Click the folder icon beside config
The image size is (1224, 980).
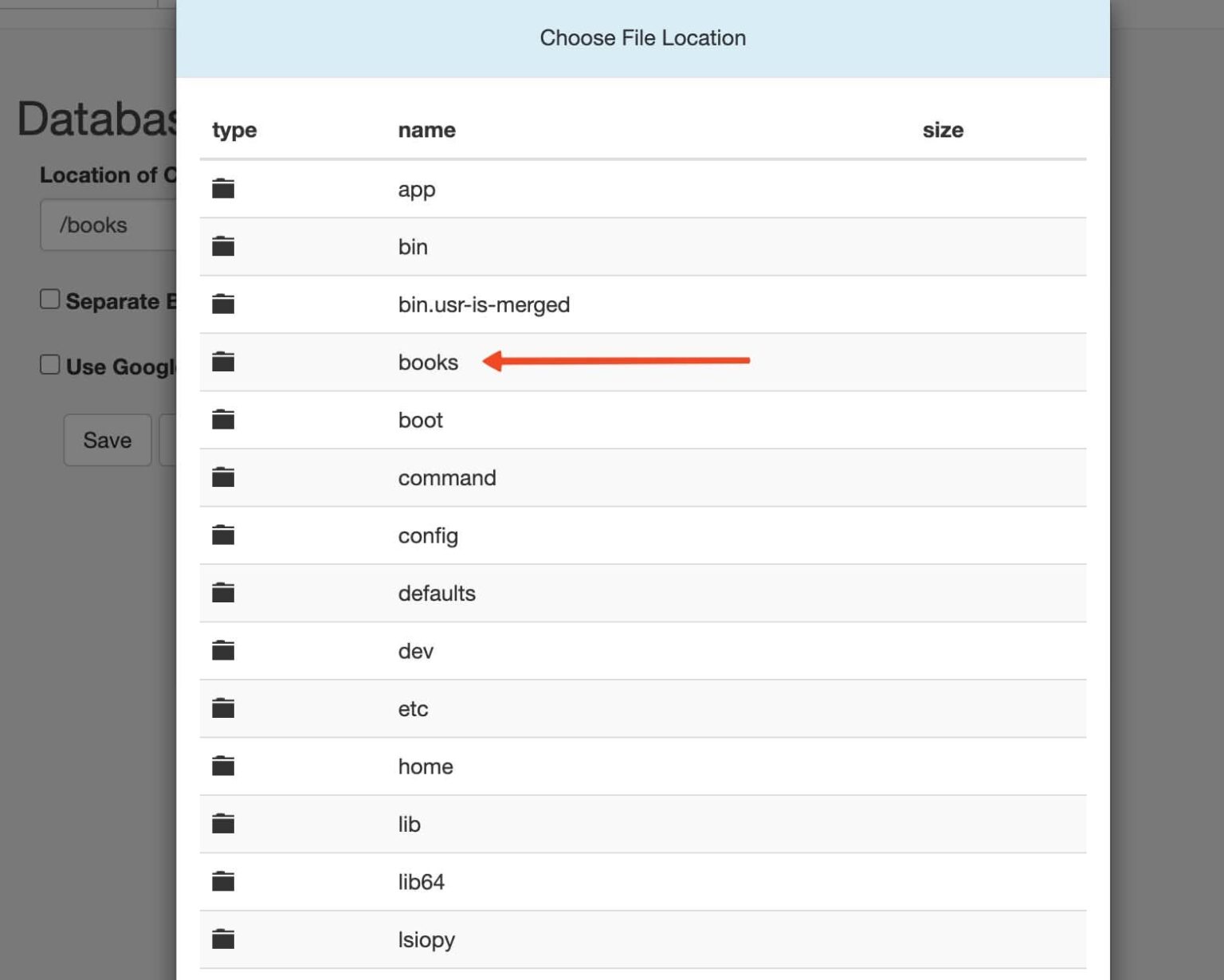(223, 535)
